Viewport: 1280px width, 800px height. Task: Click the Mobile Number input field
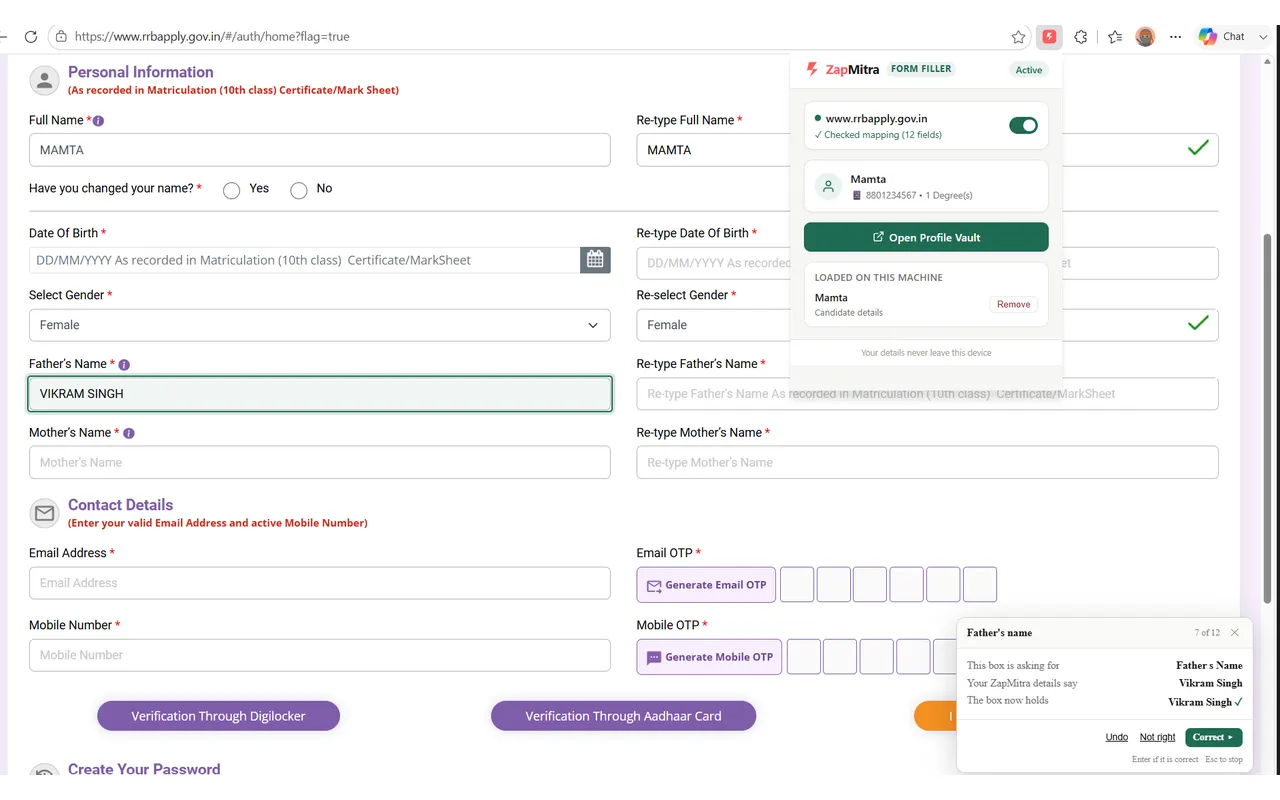320,655
